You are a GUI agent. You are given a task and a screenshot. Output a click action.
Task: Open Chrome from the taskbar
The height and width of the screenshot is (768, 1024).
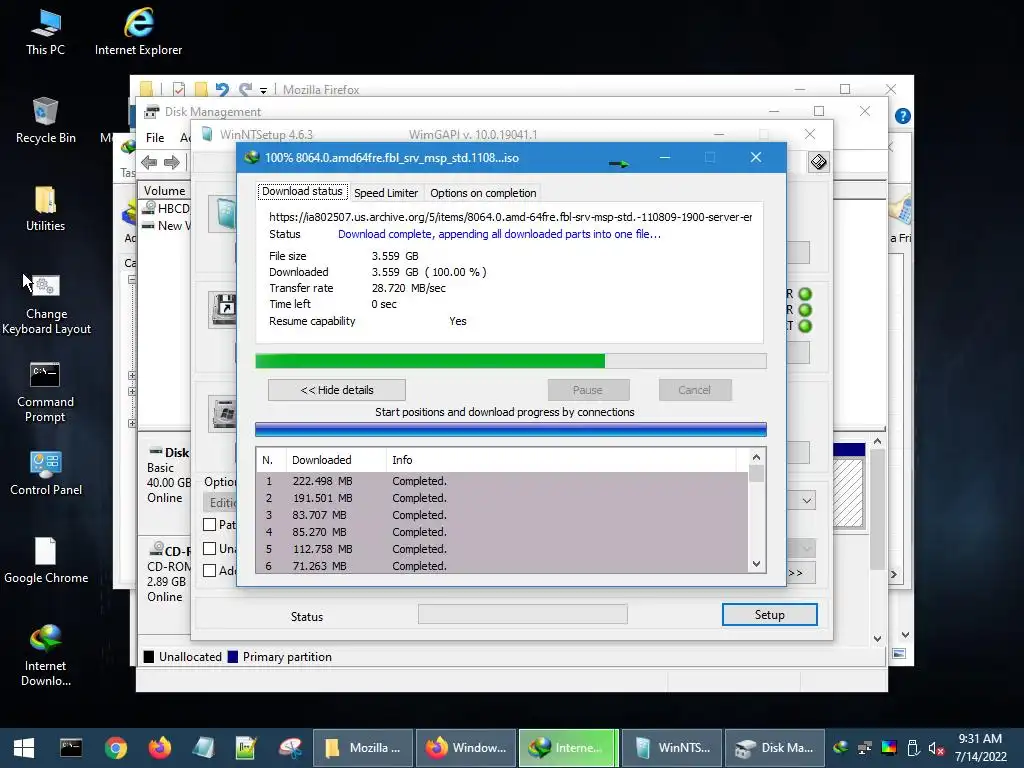[116, 748]
